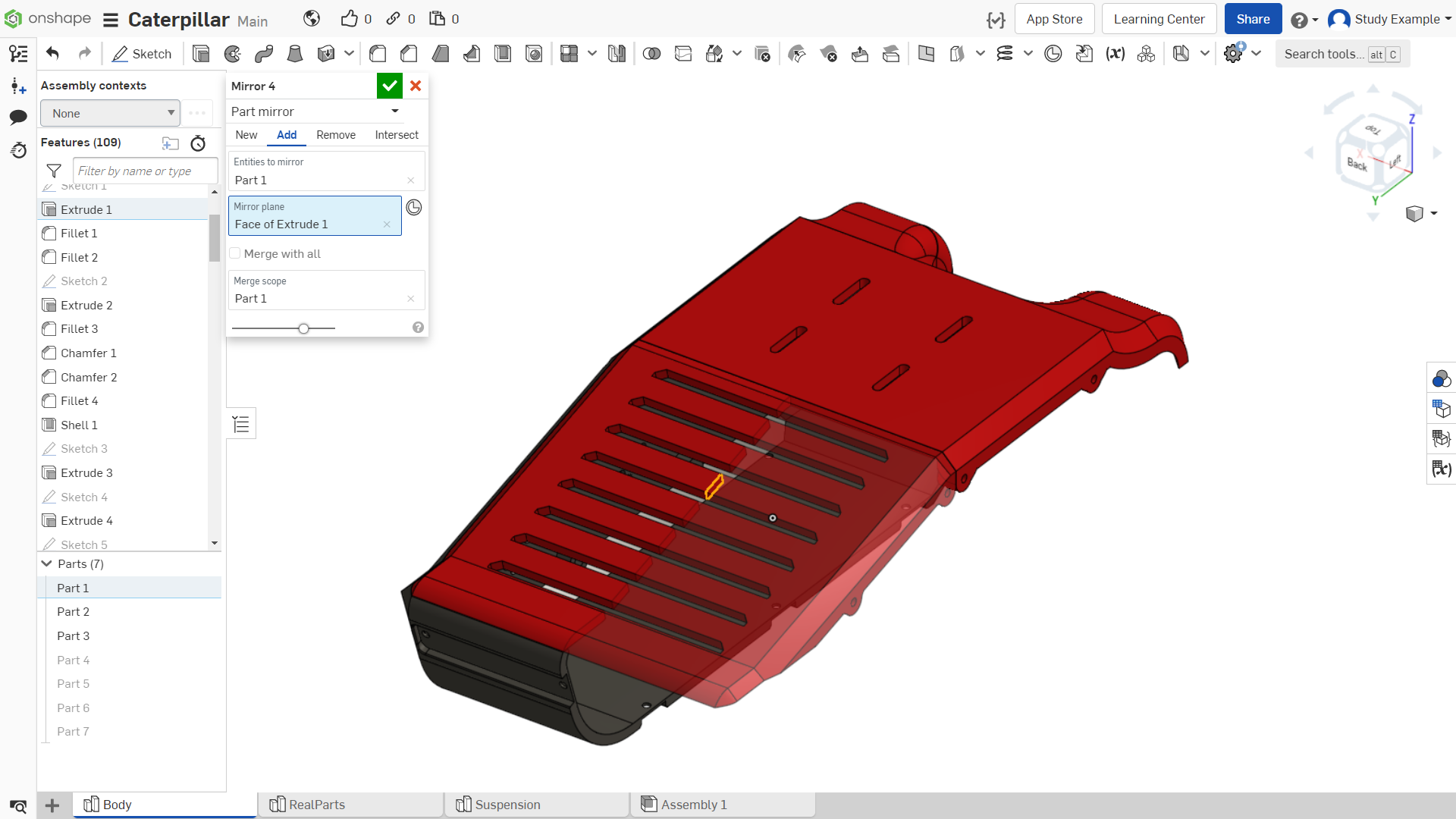
Task: Click the Boolean tool icon
Action: tap(651, 54)
